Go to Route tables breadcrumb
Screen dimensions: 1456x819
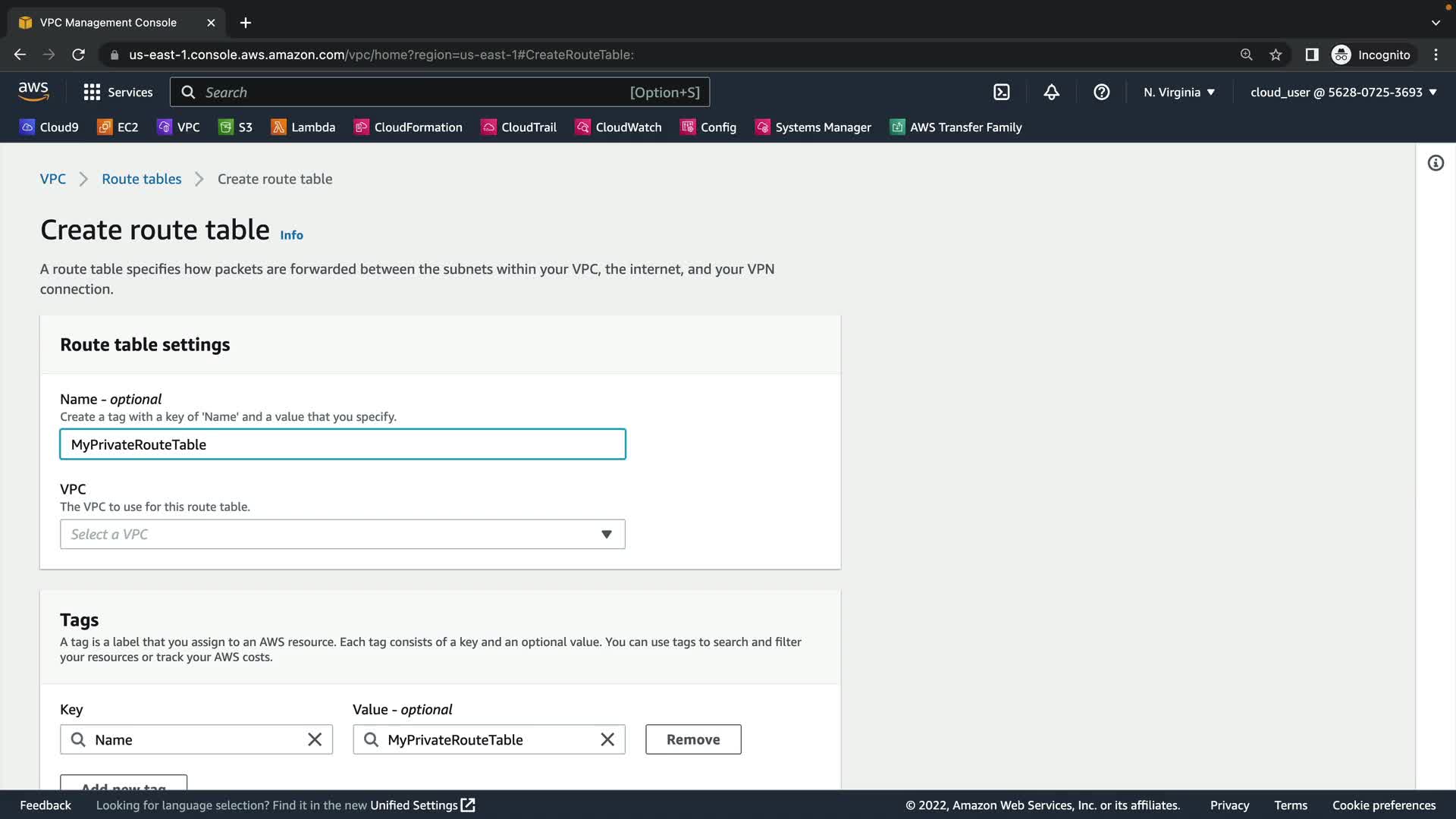pyautogui.click(x=141, y=179)
